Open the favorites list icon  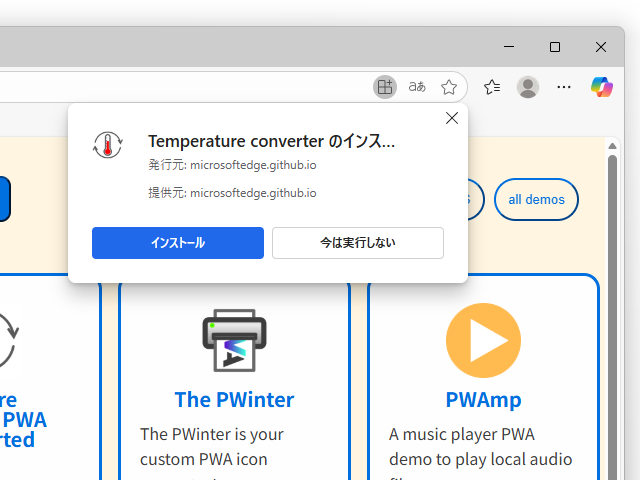click(492, 87)
